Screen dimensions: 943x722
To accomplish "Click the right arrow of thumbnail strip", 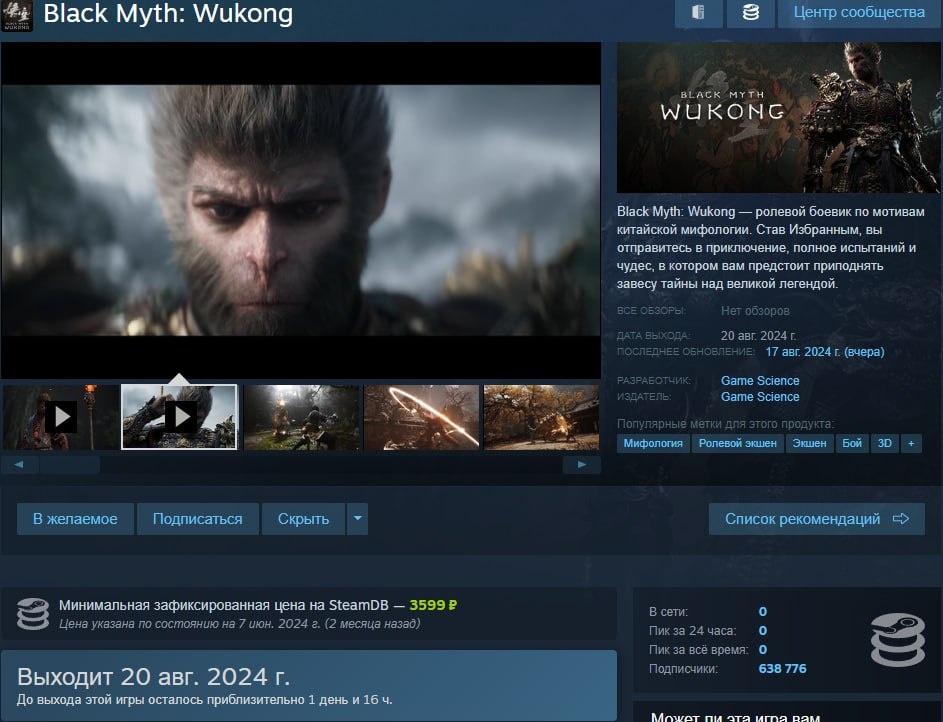I will 582,465.
